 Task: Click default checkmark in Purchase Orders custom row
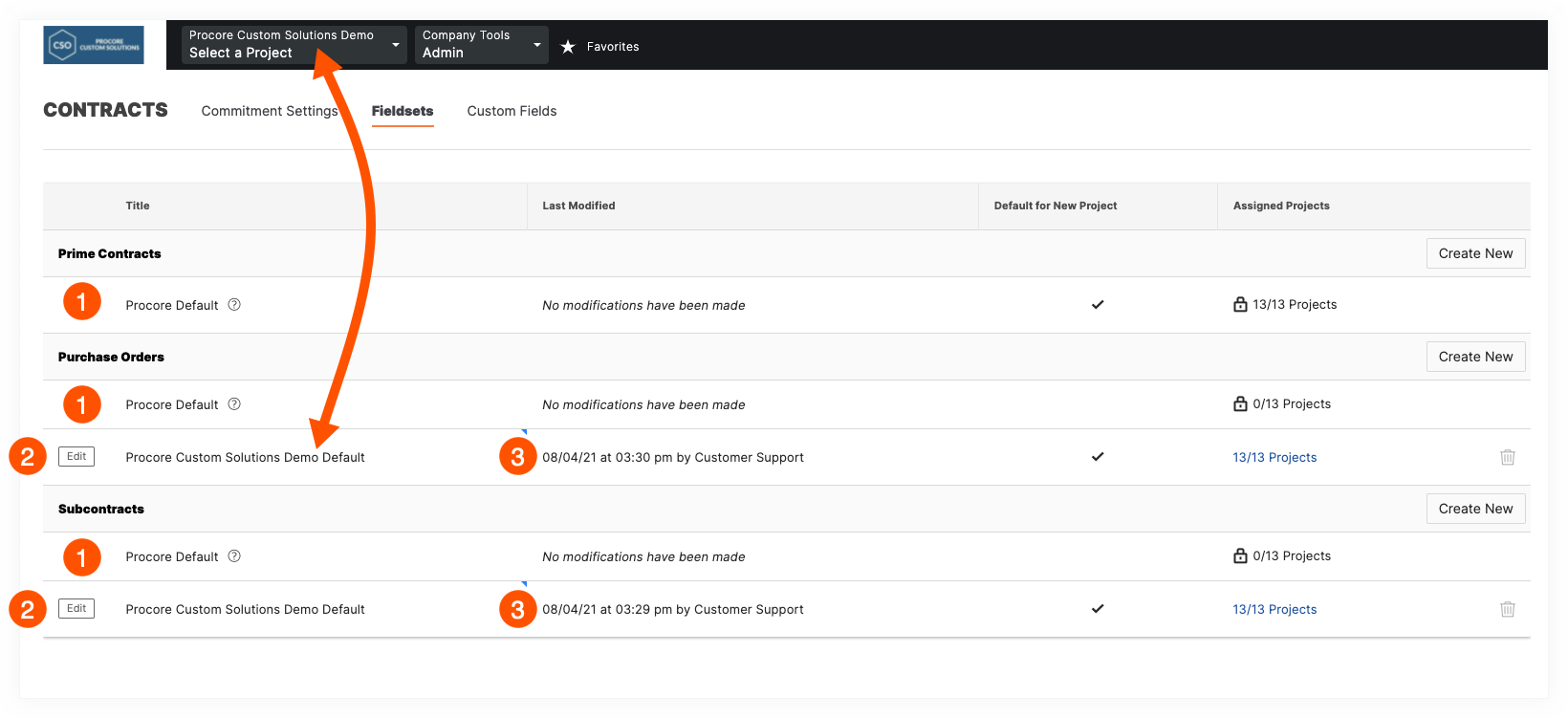pos(1098,457)
